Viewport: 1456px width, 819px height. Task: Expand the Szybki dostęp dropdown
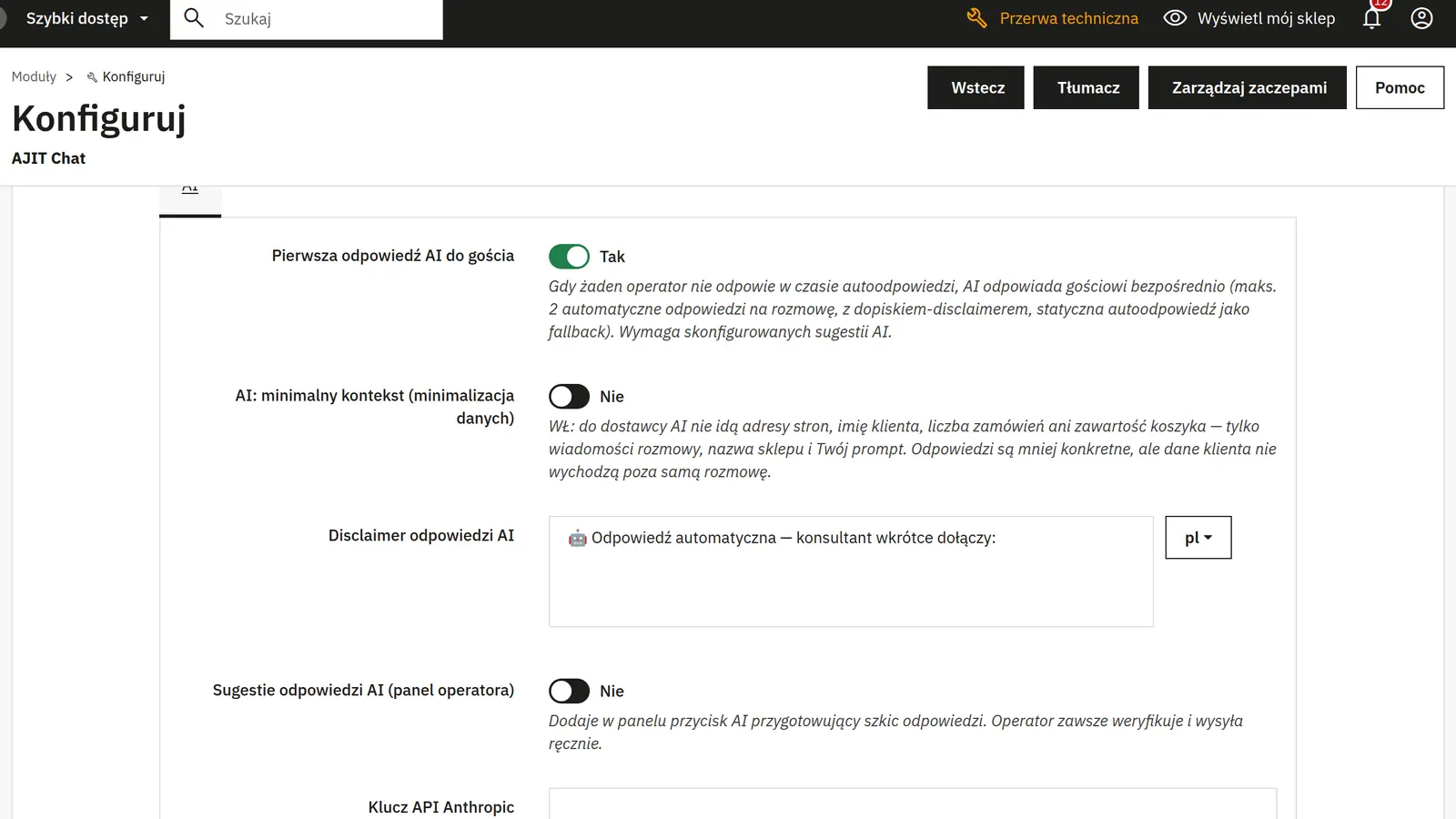(x=86, y=18)
